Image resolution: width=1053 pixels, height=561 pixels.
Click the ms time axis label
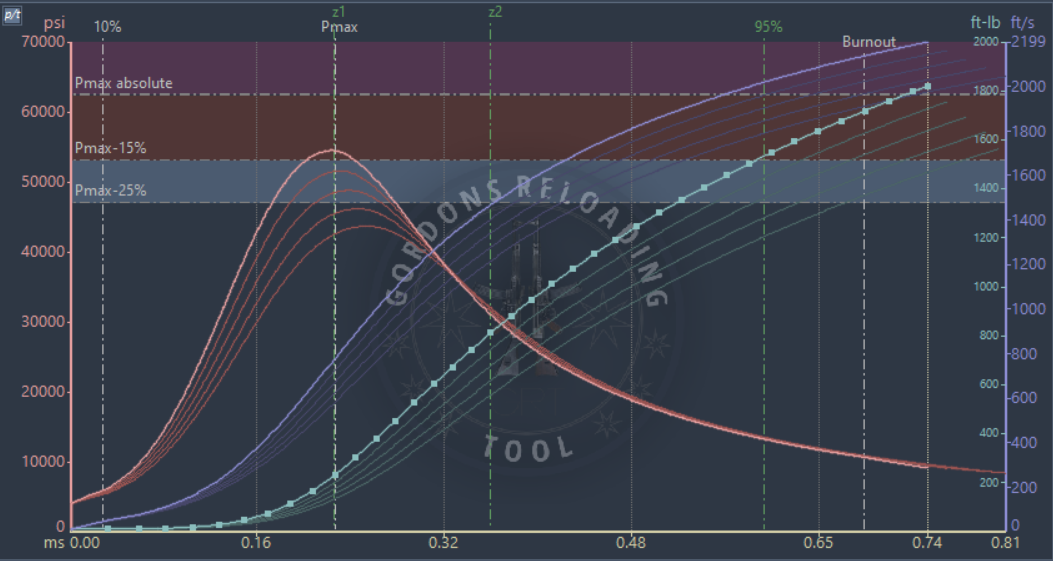coord(58,543)
